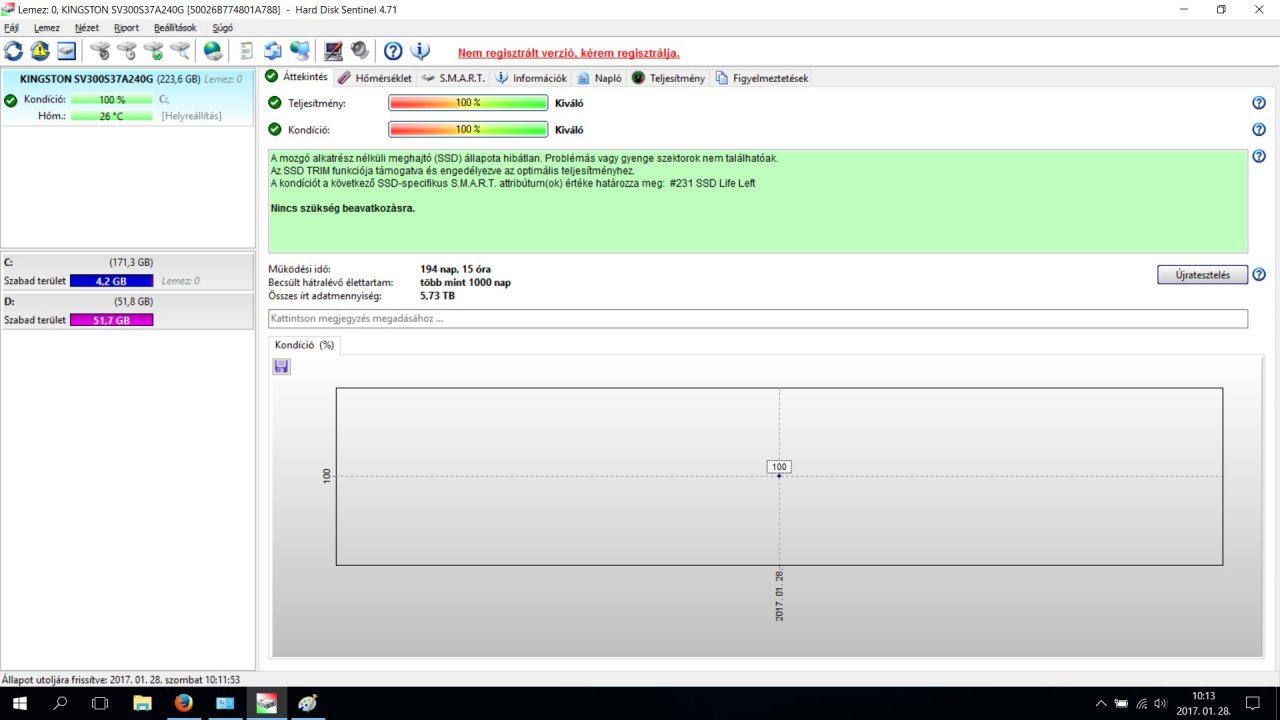Screen dimensions: 1280x720
Task: Select the Áttekintés tab
Action: coord(297,76)
